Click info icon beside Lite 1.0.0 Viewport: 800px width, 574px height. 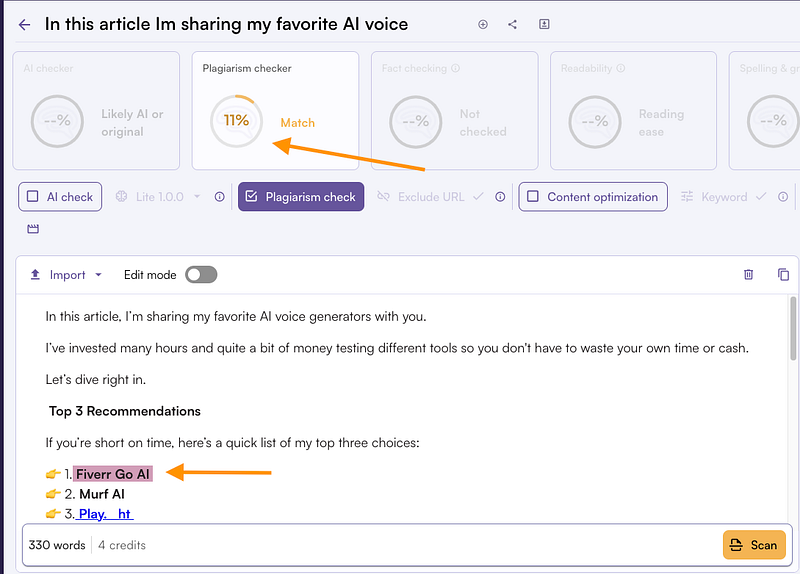[219, 196]
